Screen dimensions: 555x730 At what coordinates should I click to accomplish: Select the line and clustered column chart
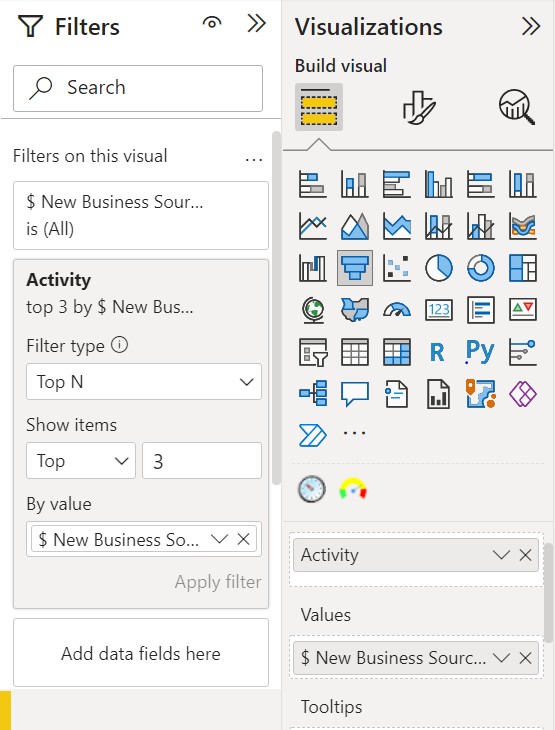coord(481,226)
